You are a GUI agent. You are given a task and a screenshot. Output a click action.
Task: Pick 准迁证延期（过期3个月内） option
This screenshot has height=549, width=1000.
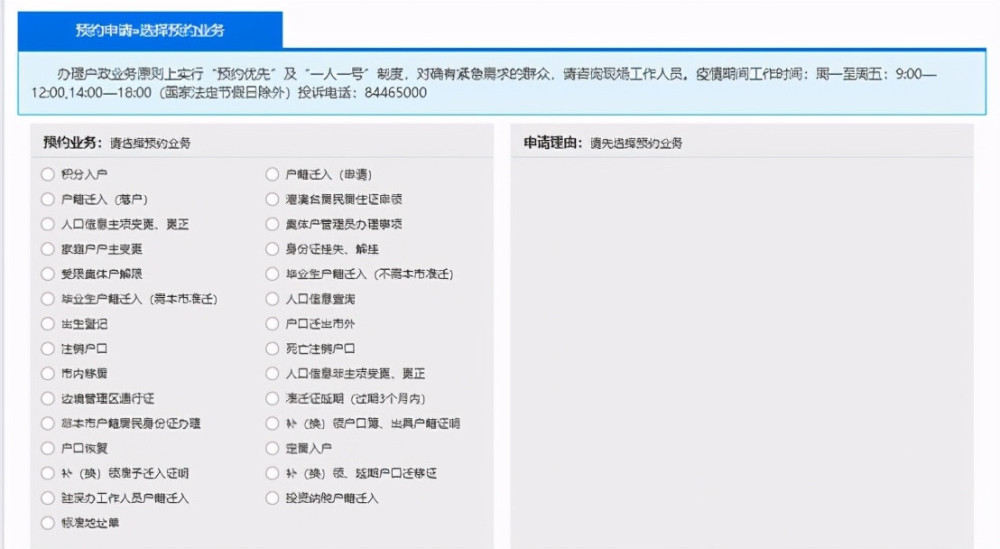point(272,399)
